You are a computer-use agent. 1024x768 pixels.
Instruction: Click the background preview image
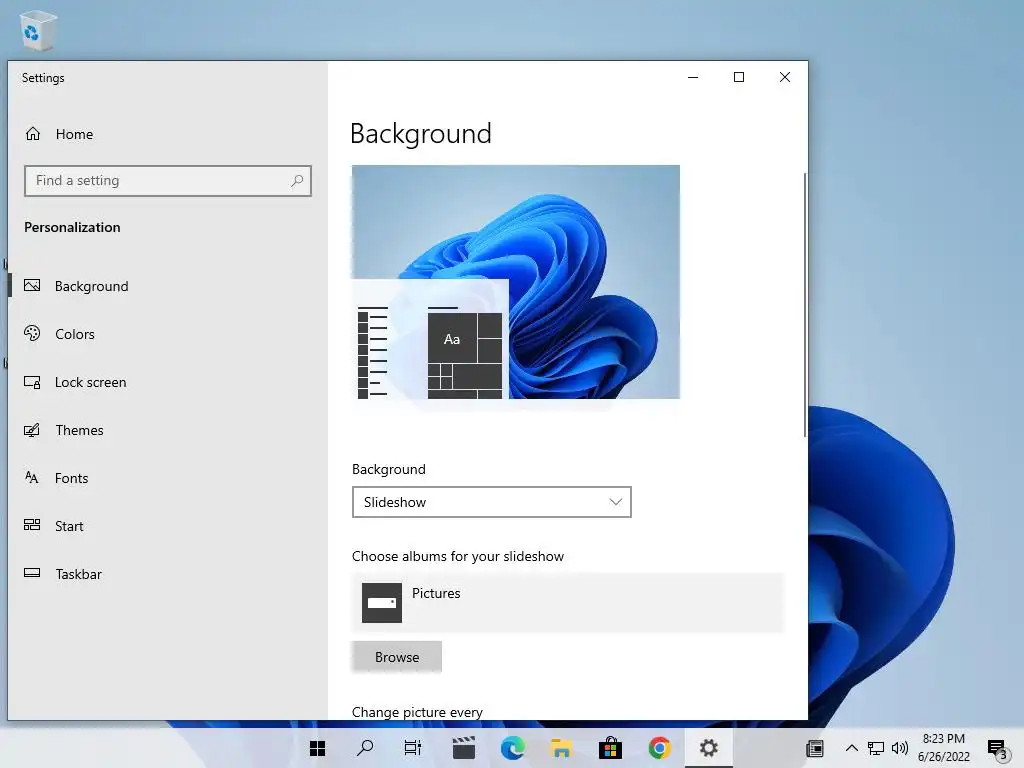tap(516, 281)
